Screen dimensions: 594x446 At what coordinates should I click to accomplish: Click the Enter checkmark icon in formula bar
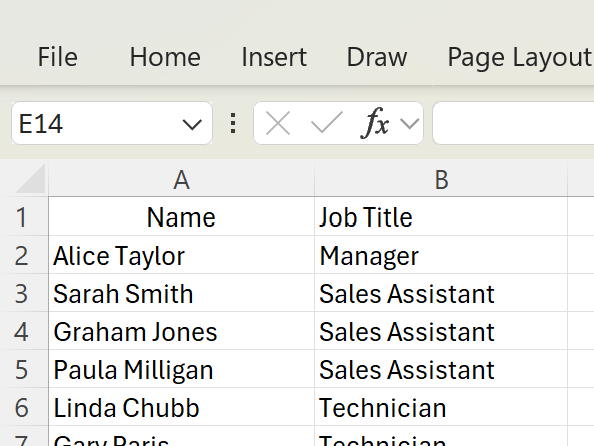click(x=327, y=123)
